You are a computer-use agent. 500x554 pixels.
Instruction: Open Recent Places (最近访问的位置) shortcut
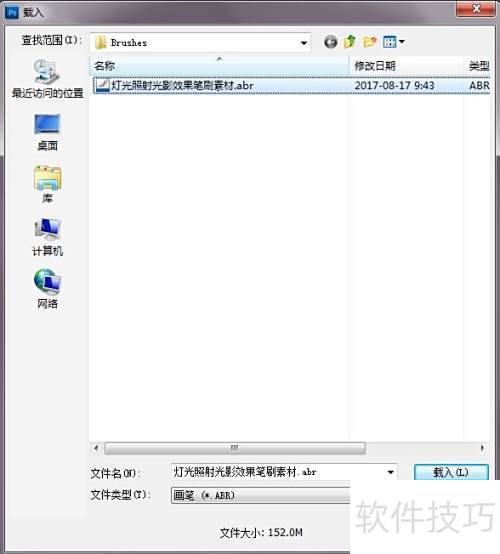click(x=47, y=78)
